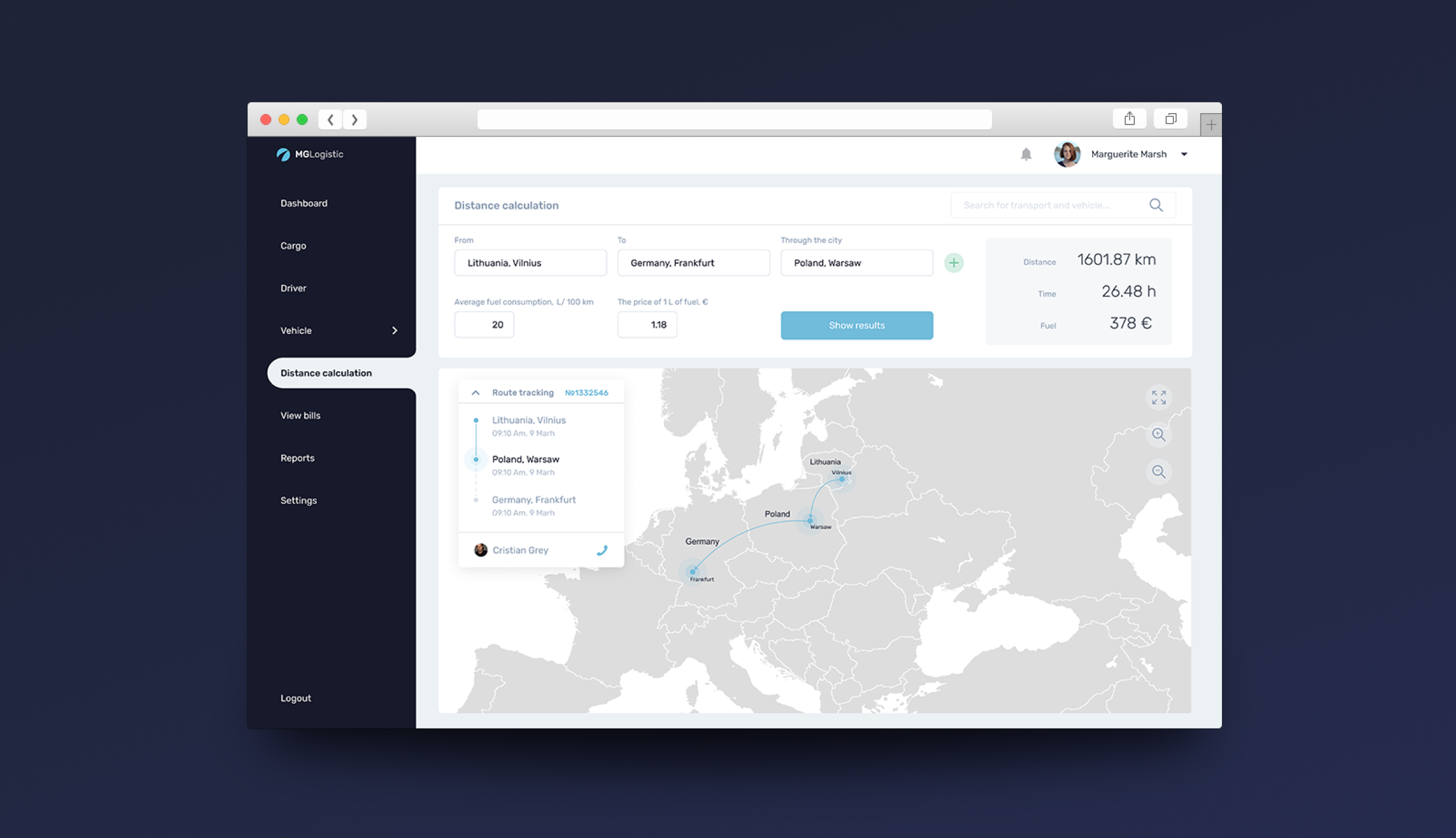Click the fuel price input field showing 1.18
This screenshot has width=1456, height=838.
click(647, 324)
